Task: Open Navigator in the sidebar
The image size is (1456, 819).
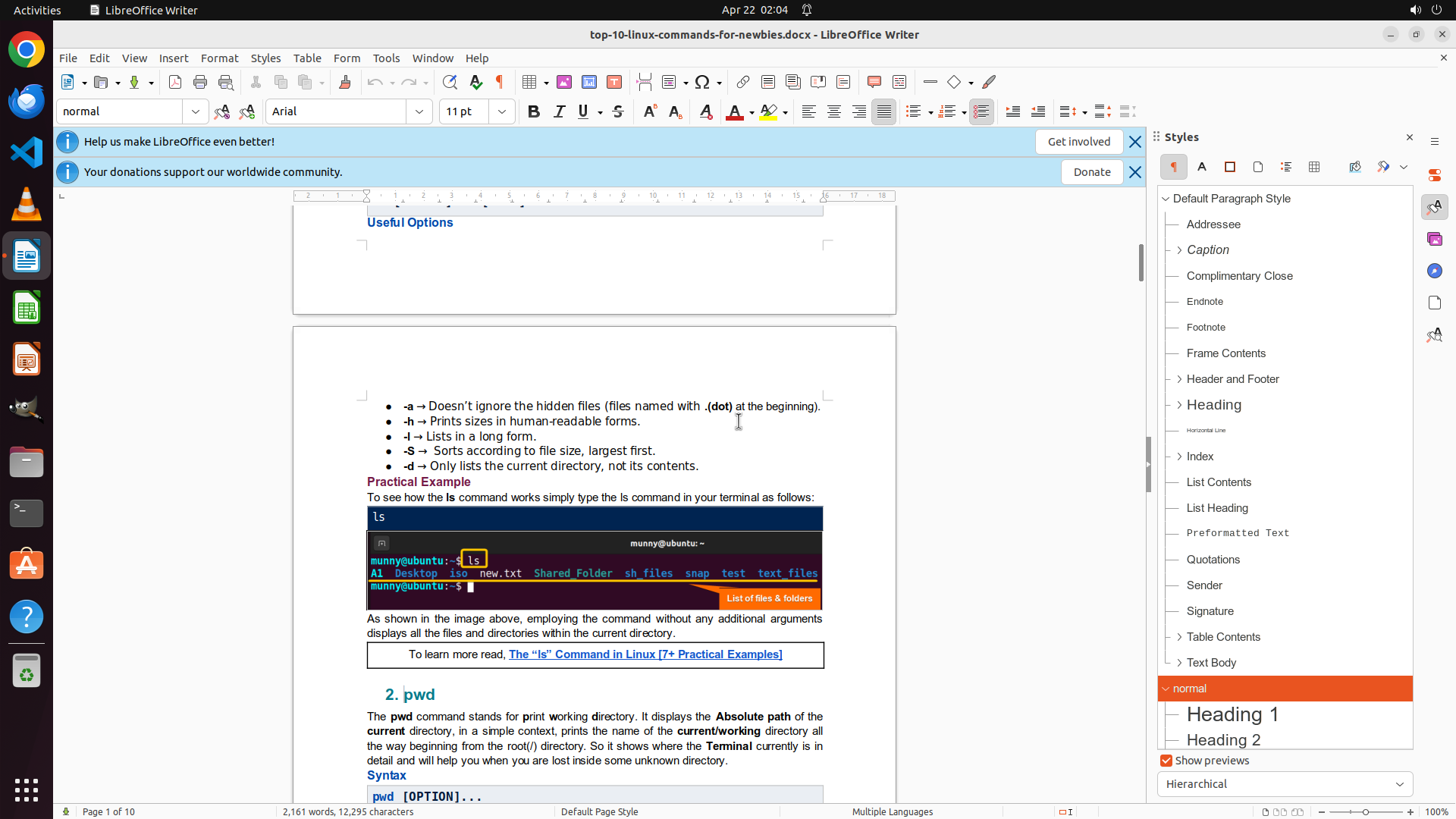Action: point(1434,271)
